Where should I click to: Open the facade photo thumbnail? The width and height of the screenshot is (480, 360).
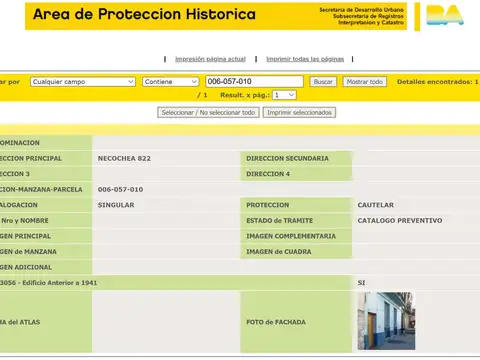click(x=386, y=321)
